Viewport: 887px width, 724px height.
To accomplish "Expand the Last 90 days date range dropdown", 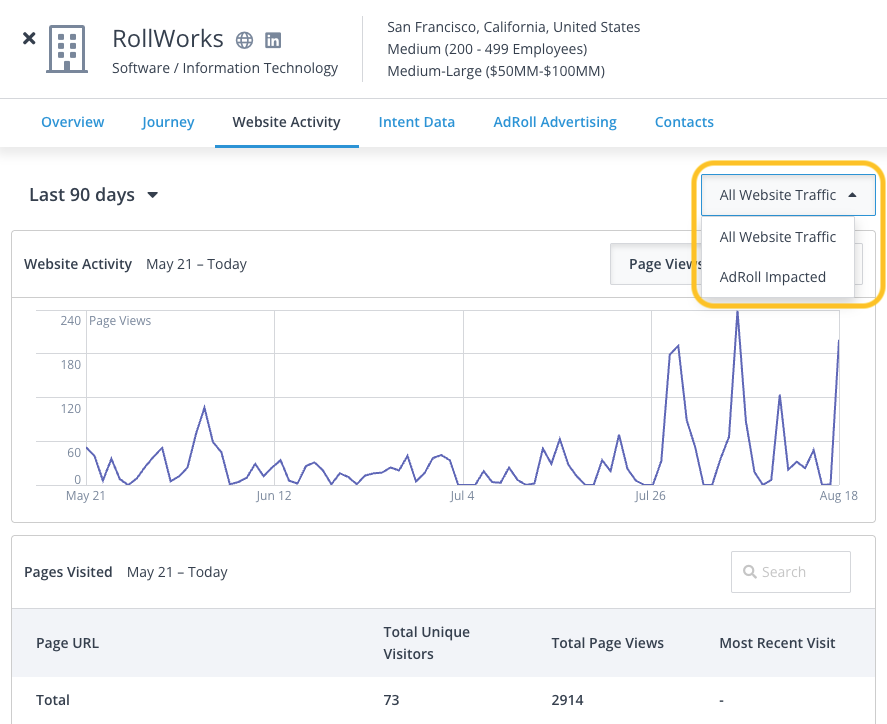I will (93, 195).
